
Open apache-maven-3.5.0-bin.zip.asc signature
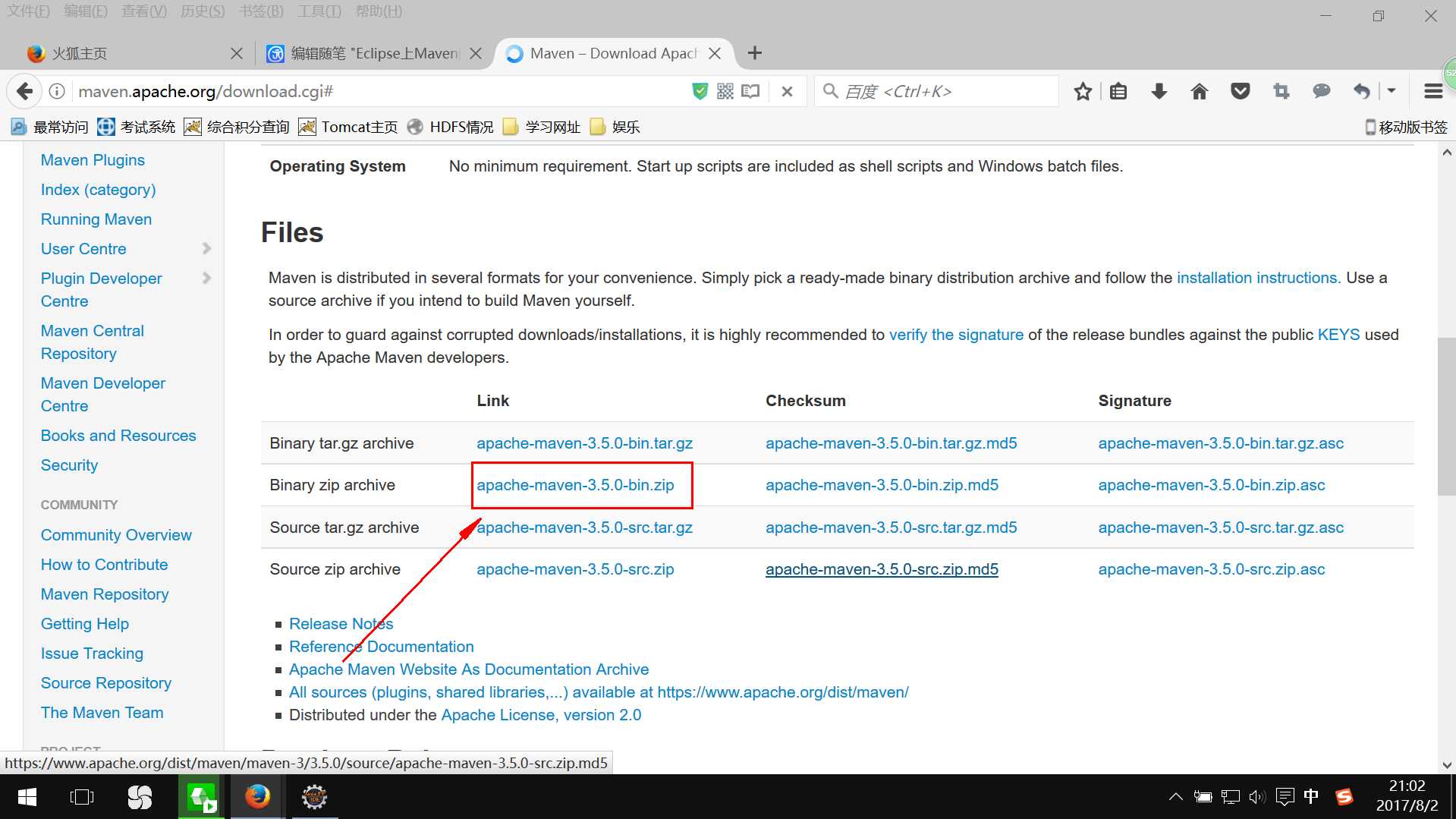tap(1211, 485)
